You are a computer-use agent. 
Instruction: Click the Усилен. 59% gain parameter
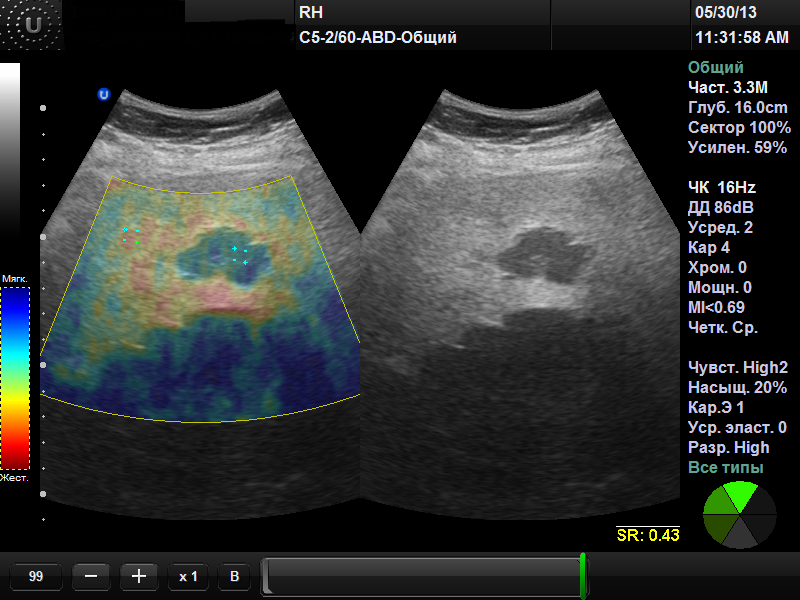tap(737, 148)
